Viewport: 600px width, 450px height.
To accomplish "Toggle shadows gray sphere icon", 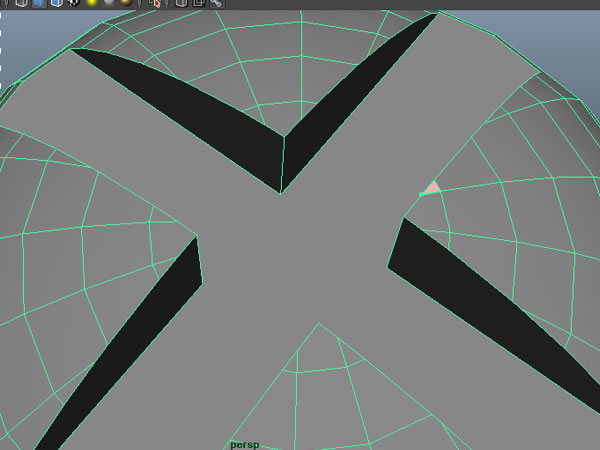I will (109, 3).
